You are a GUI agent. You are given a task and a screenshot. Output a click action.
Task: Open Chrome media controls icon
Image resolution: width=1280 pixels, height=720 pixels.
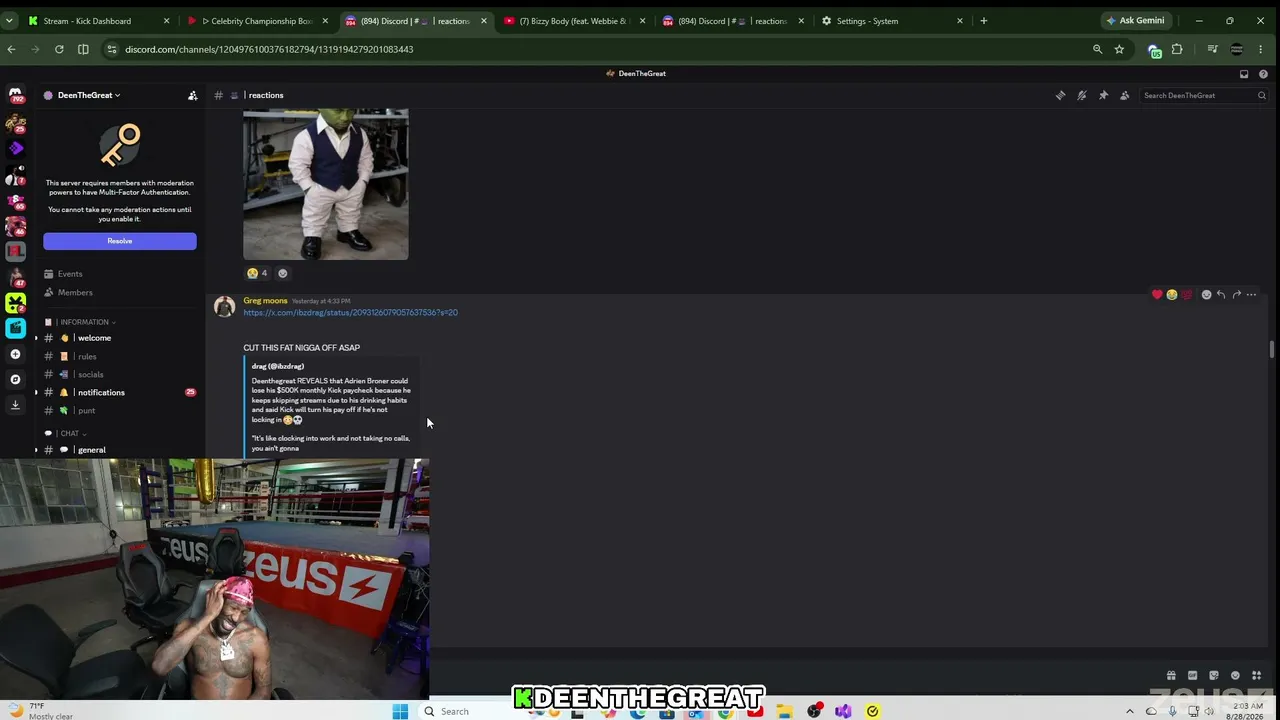point(1212,49)
